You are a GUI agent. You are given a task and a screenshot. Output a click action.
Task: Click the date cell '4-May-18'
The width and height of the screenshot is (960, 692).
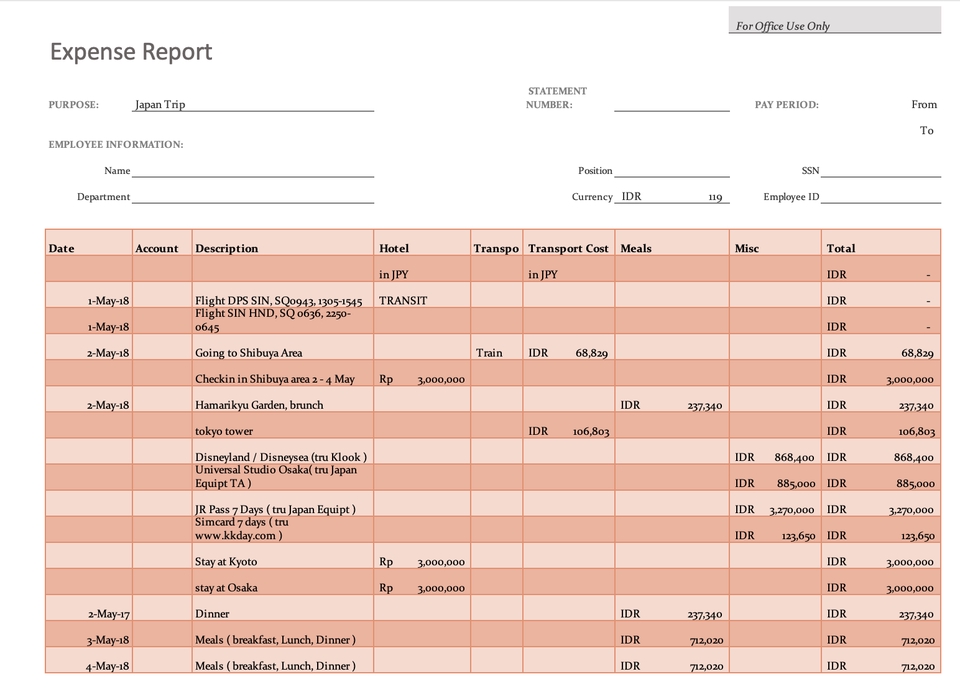click(89, 660)
